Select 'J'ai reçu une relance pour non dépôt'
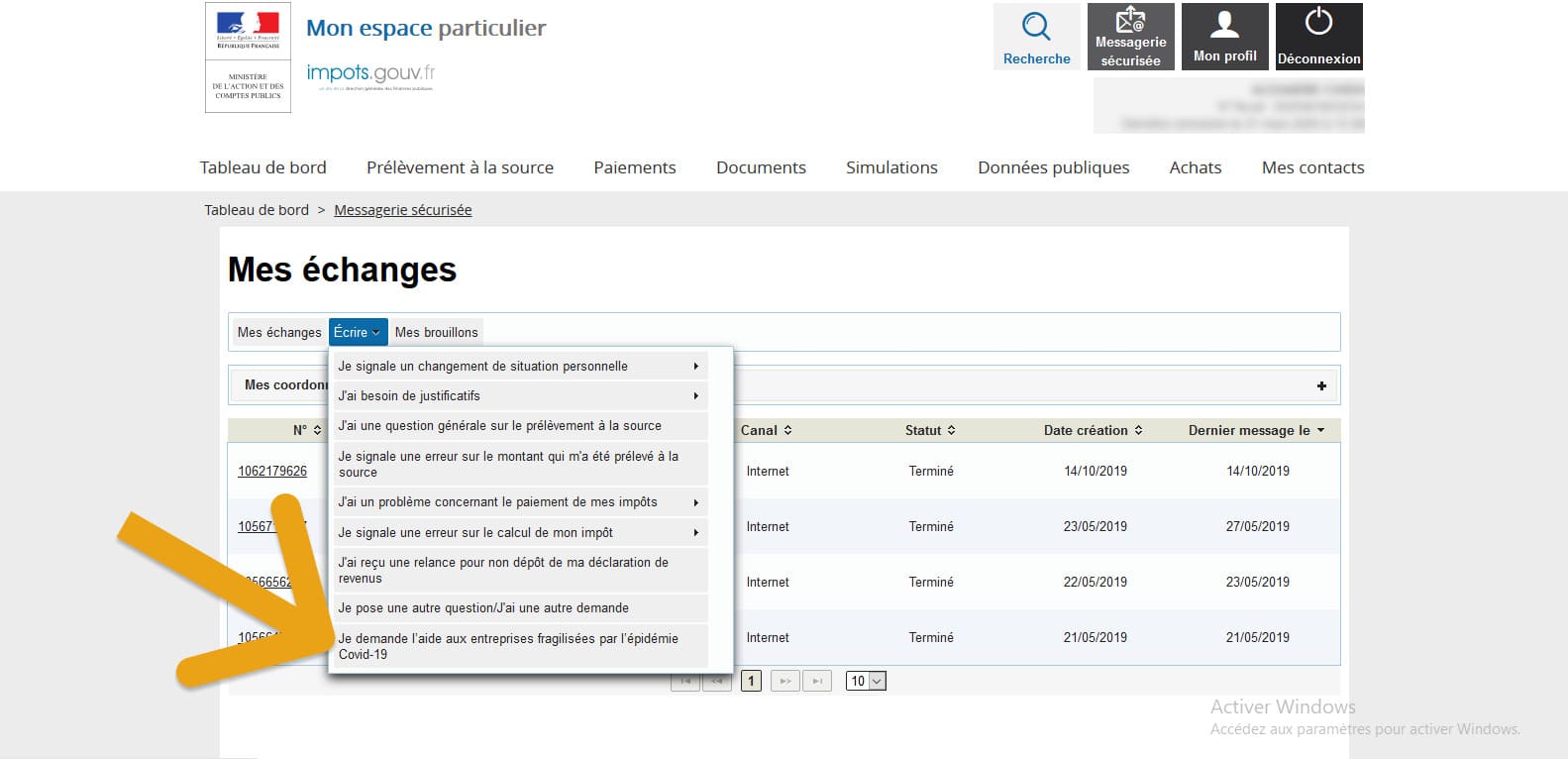 point(520,570)
